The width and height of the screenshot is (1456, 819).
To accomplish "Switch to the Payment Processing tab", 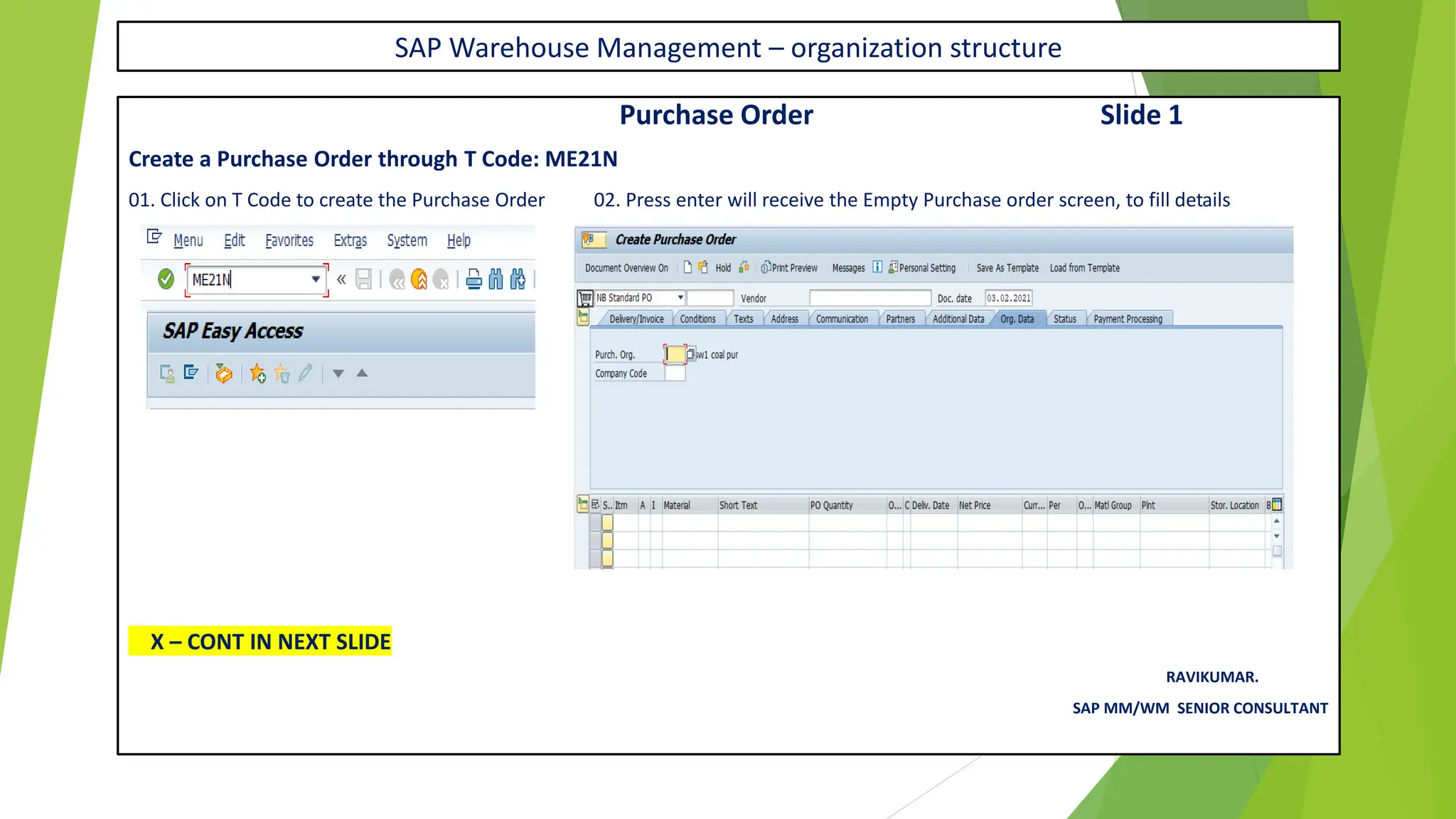I will (1128, 318).
